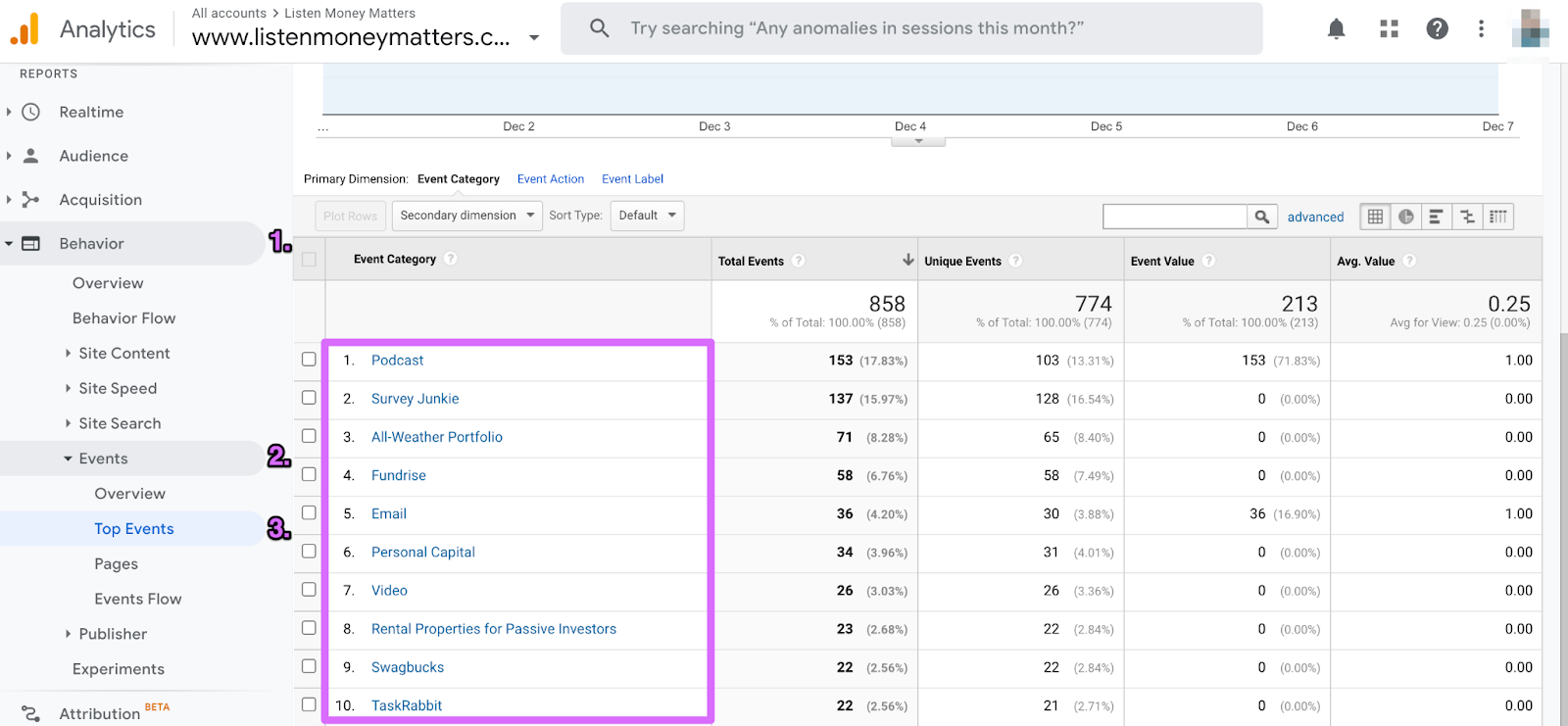Click the Realtime clock icon
This screenshot has width=1568, height=726.
coord(31,112)
